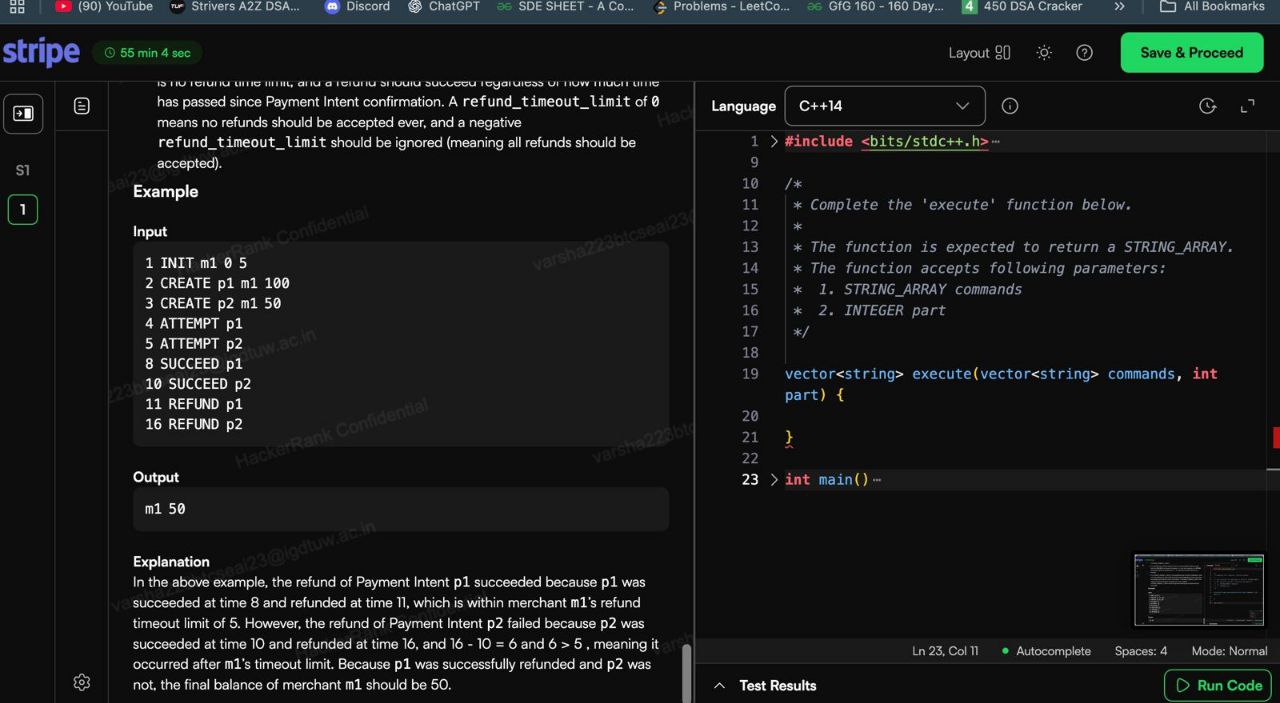Select question 1 in the sidebar
This screenshot has height=703, width=1280.
[23, 210]
